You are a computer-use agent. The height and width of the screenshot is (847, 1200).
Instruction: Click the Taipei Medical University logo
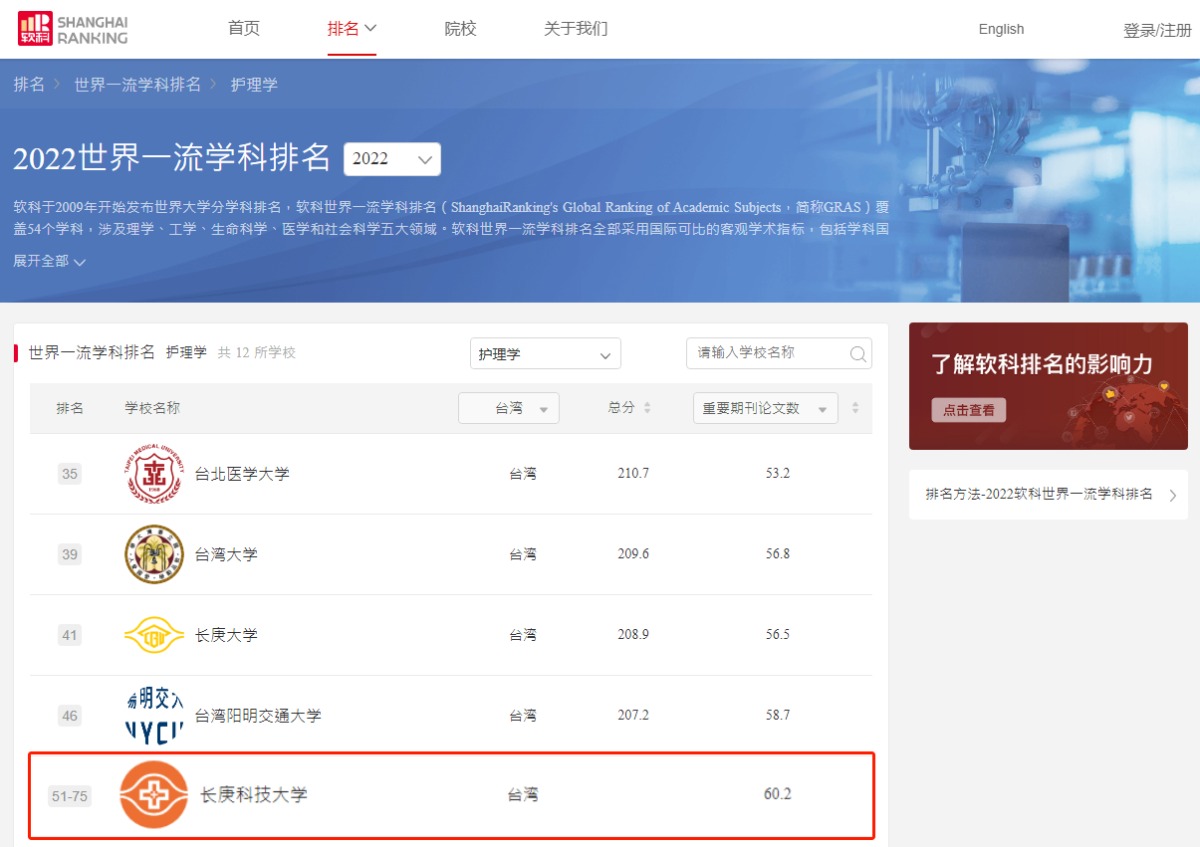point(154,474)
